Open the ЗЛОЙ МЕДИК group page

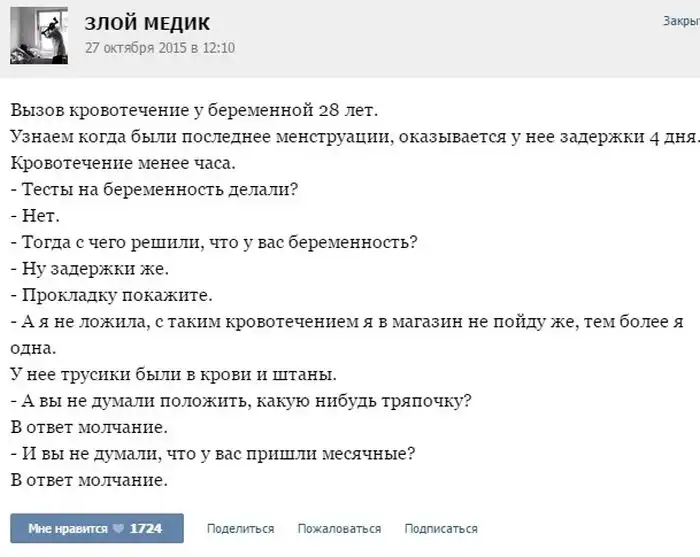(x=148, y=23)
